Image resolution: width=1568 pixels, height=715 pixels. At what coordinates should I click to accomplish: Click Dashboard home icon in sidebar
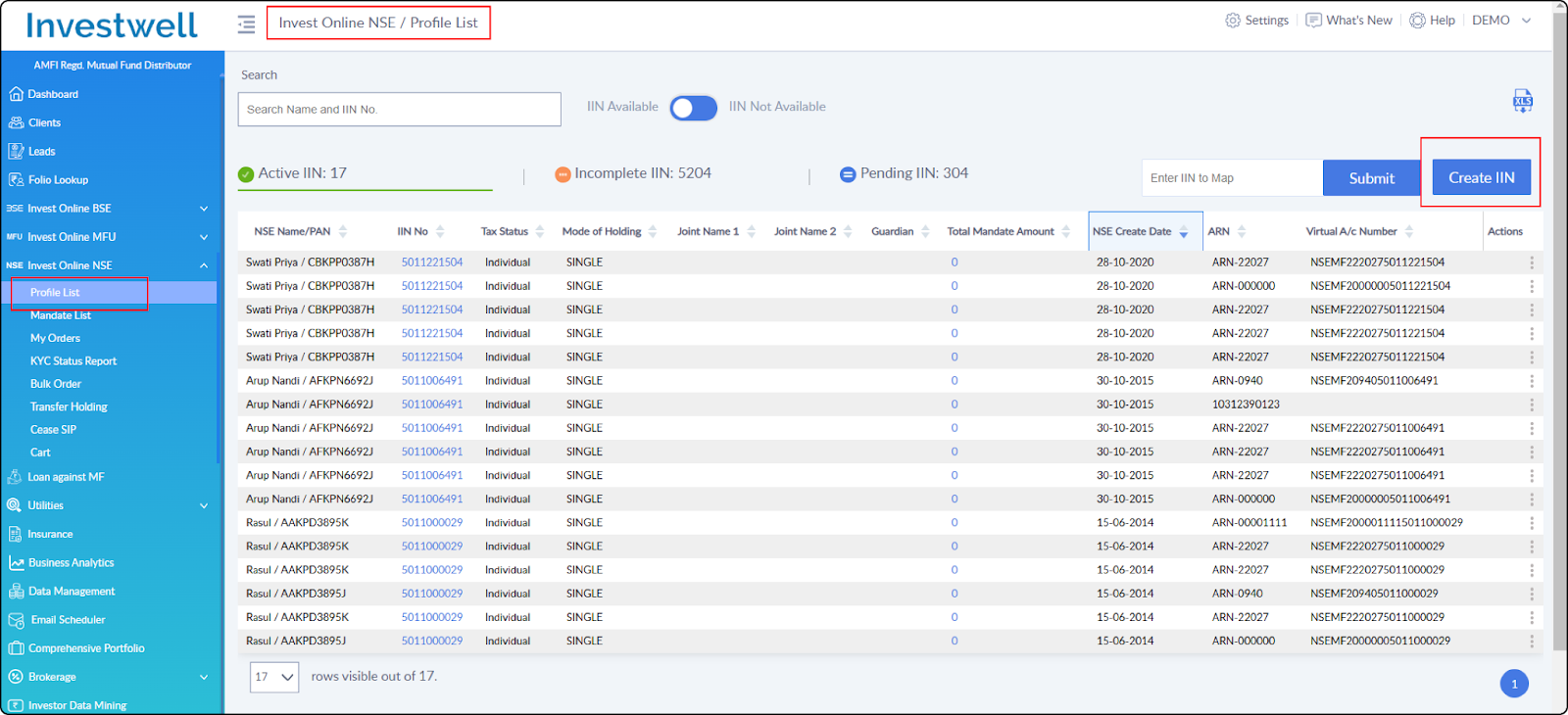pyautogui.click(x=16, y=94)
